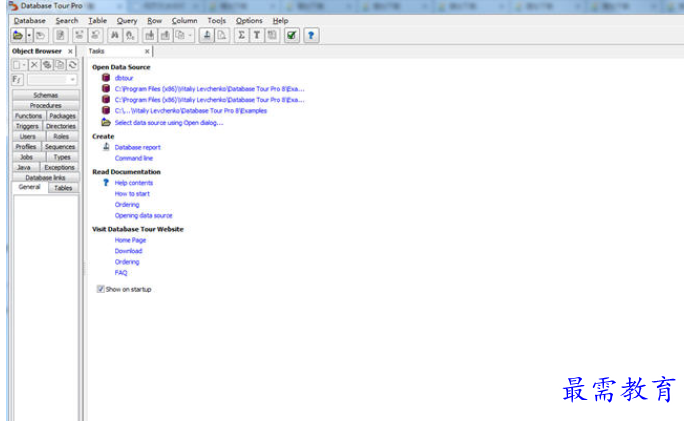The image size is (684, 421).
Task: Open the Query menu
Action: [127, 21]
